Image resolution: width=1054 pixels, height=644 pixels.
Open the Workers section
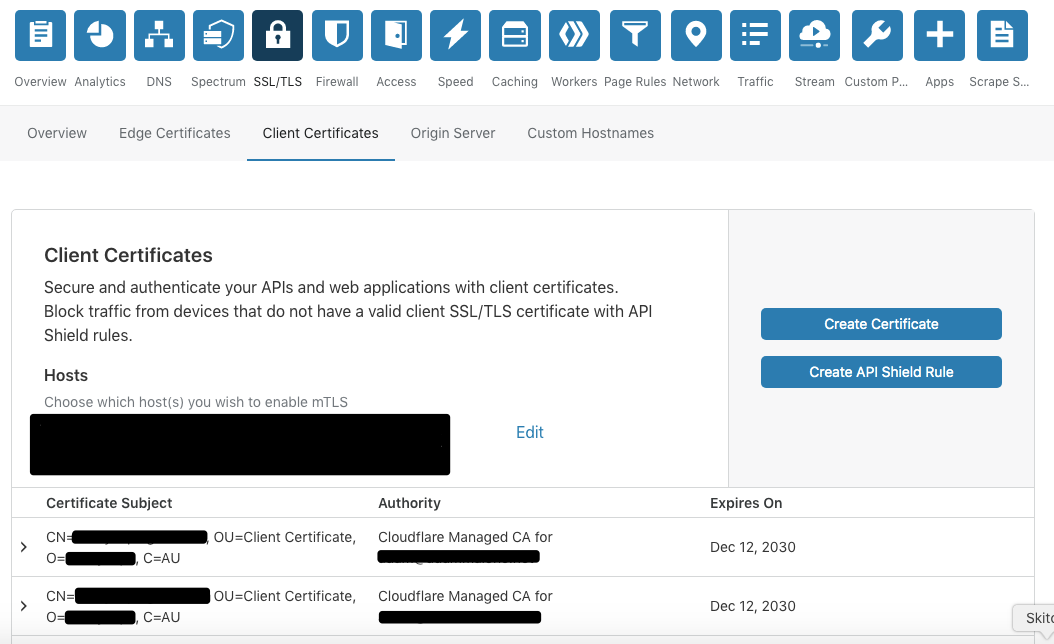(573, 34)
